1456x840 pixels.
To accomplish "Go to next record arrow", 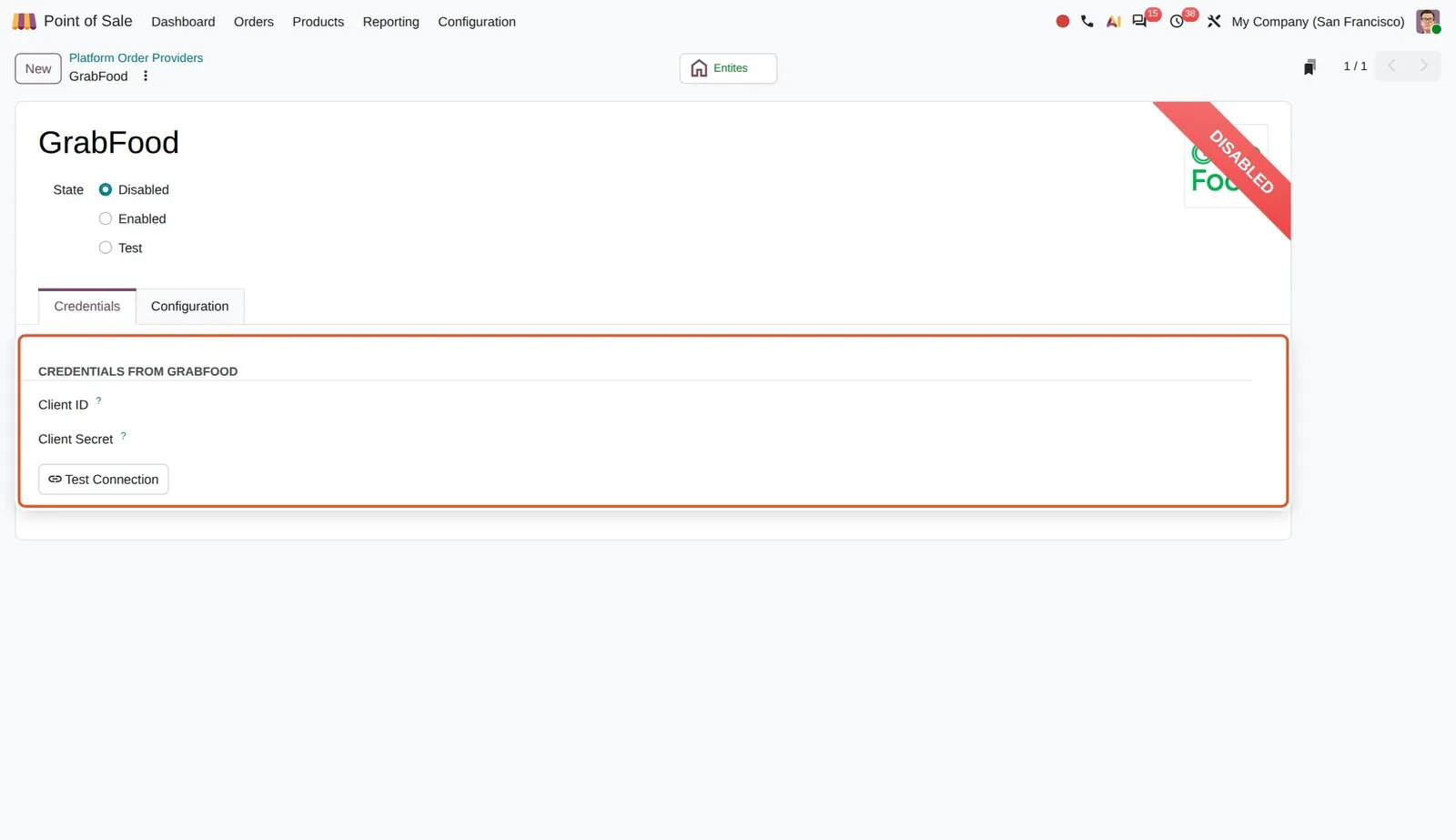I will tap(1424, 66).
